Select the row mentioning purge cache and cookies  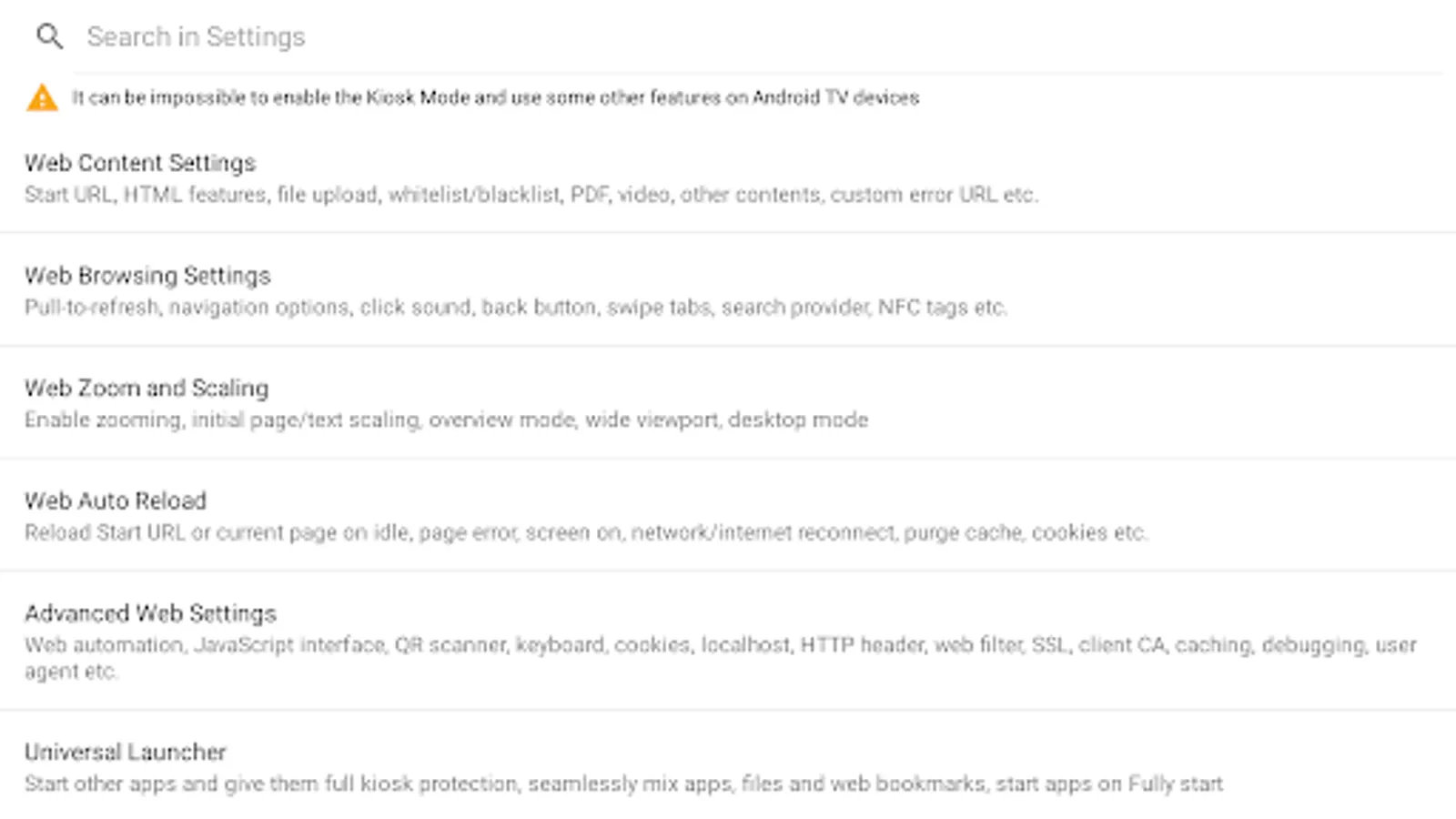[728, 517]
